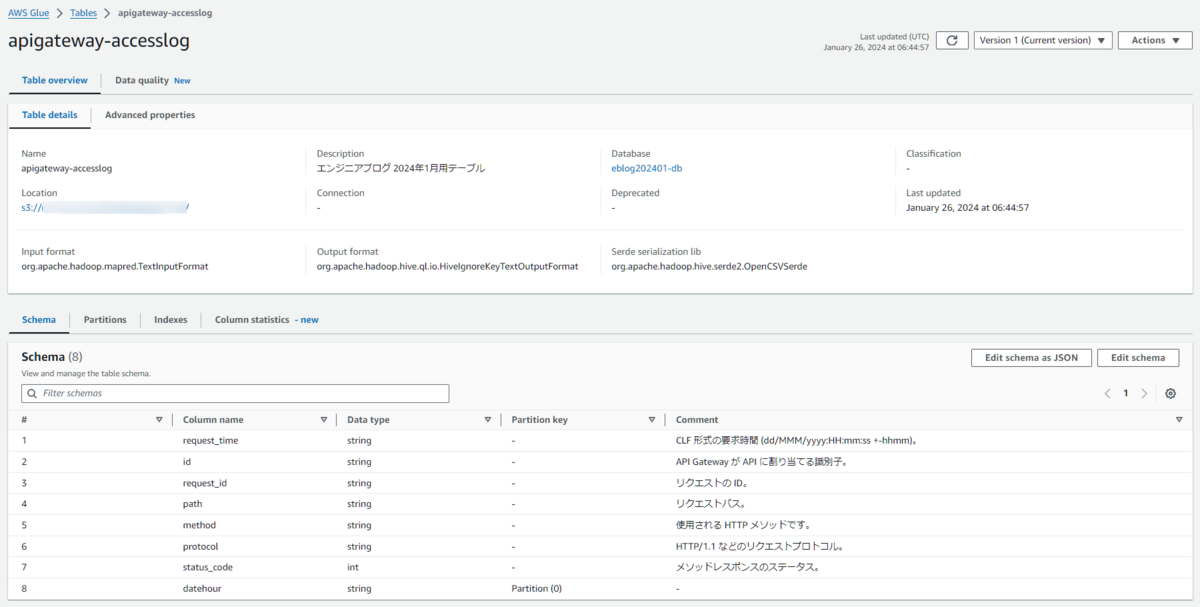Click the Edit schema button
The image size is (1200, 607).
(x=1138, y=358)
